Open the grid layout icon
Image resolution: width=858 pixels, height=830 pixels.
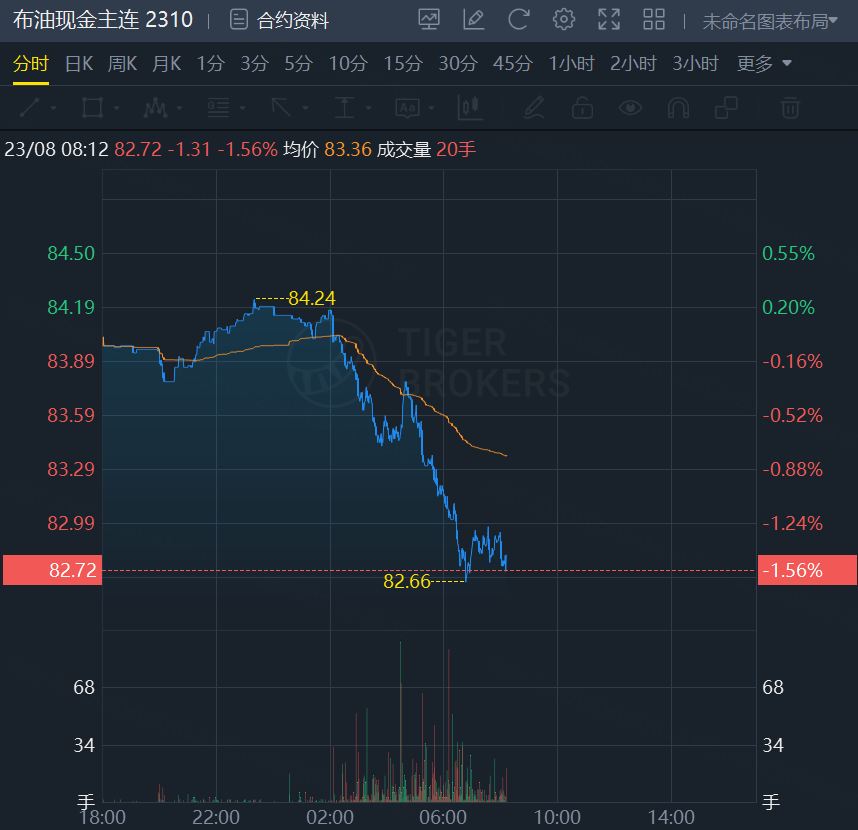pos(654,19)
